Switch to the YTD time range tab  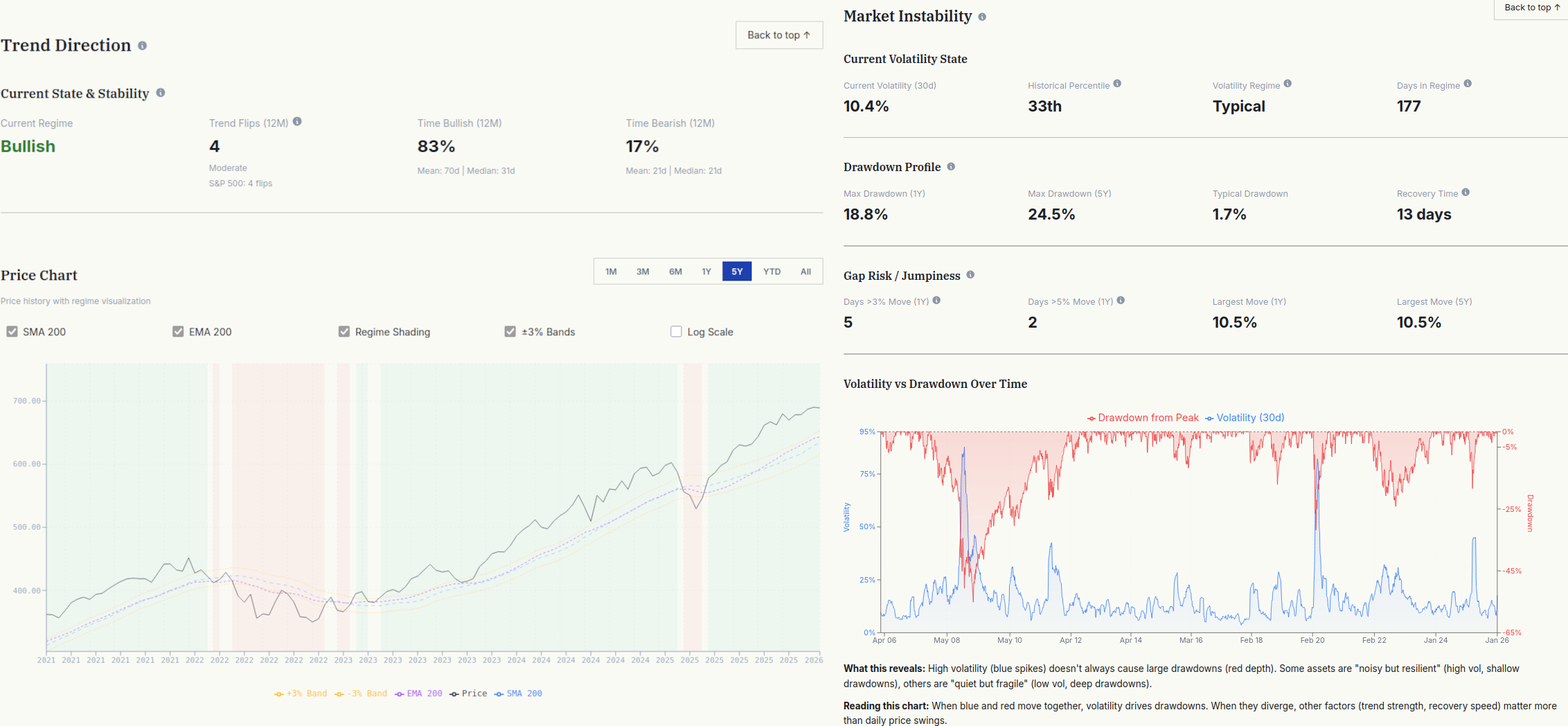coord(771,272)
